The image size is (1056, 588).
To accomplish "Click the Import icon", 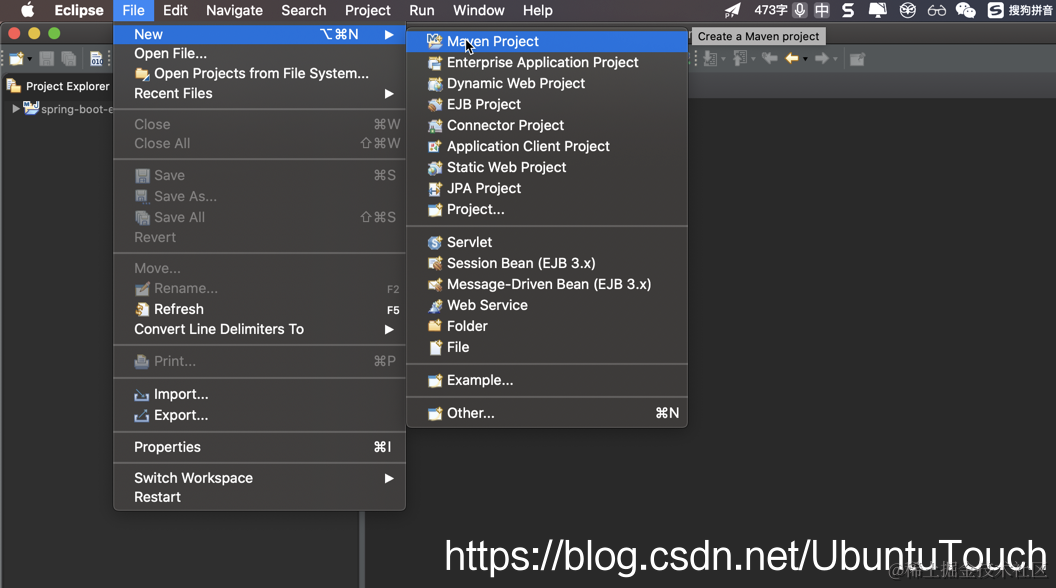I will pos(141,395).
